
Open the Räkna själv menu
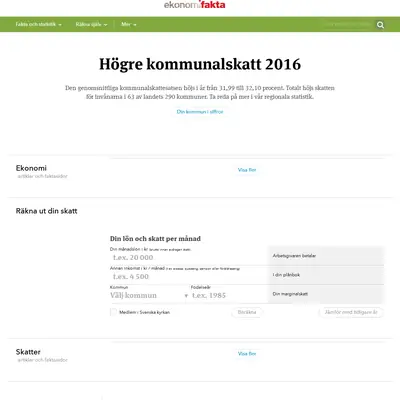91,24
